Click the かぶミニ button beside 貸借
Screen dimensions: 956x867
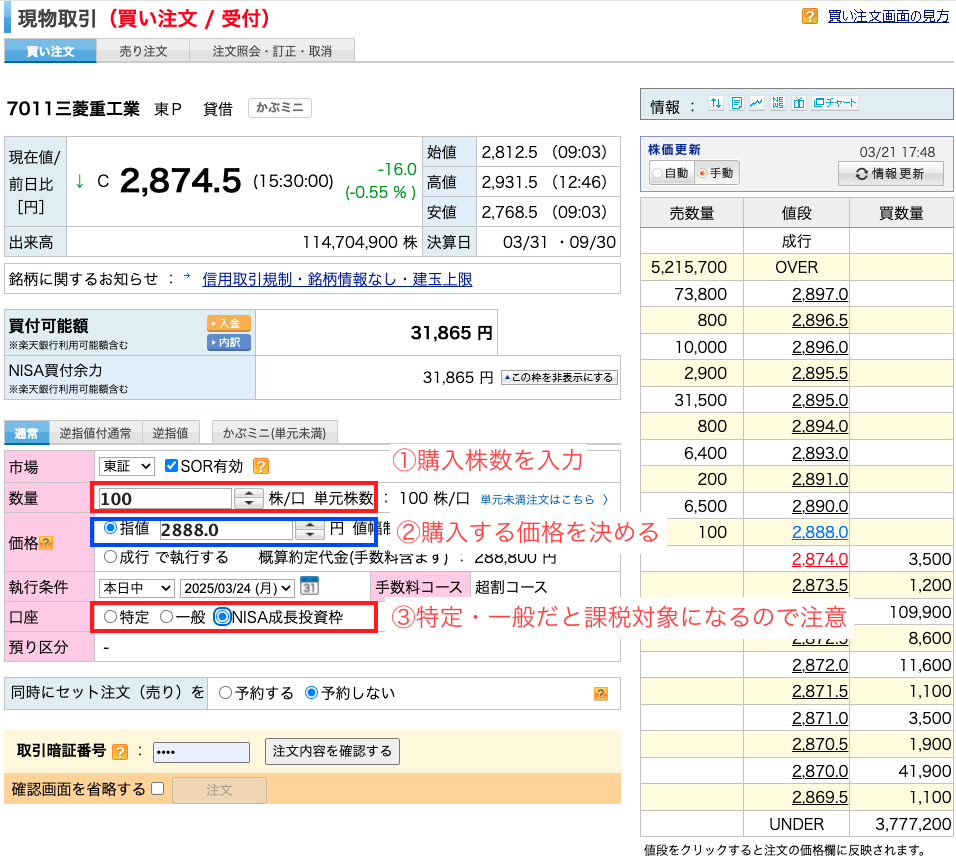pyautogui.click(x=280, y=108)
